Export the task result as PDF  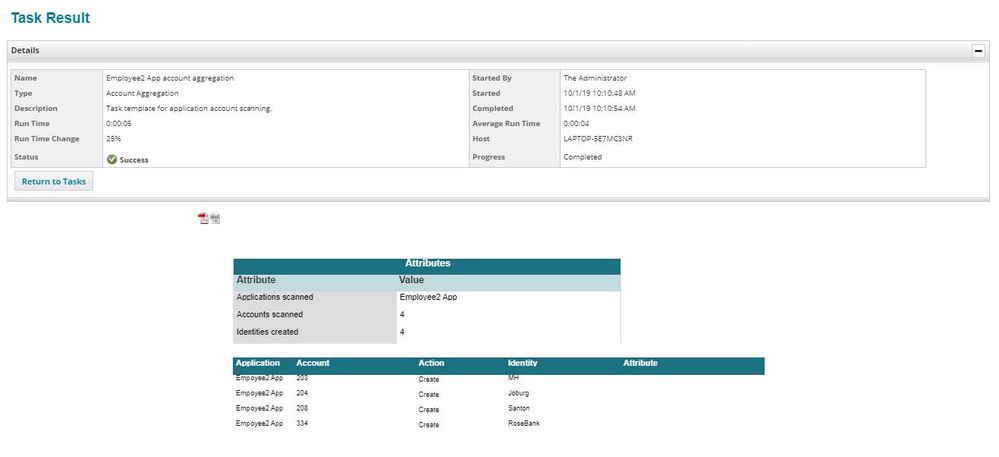coord(203,219)
